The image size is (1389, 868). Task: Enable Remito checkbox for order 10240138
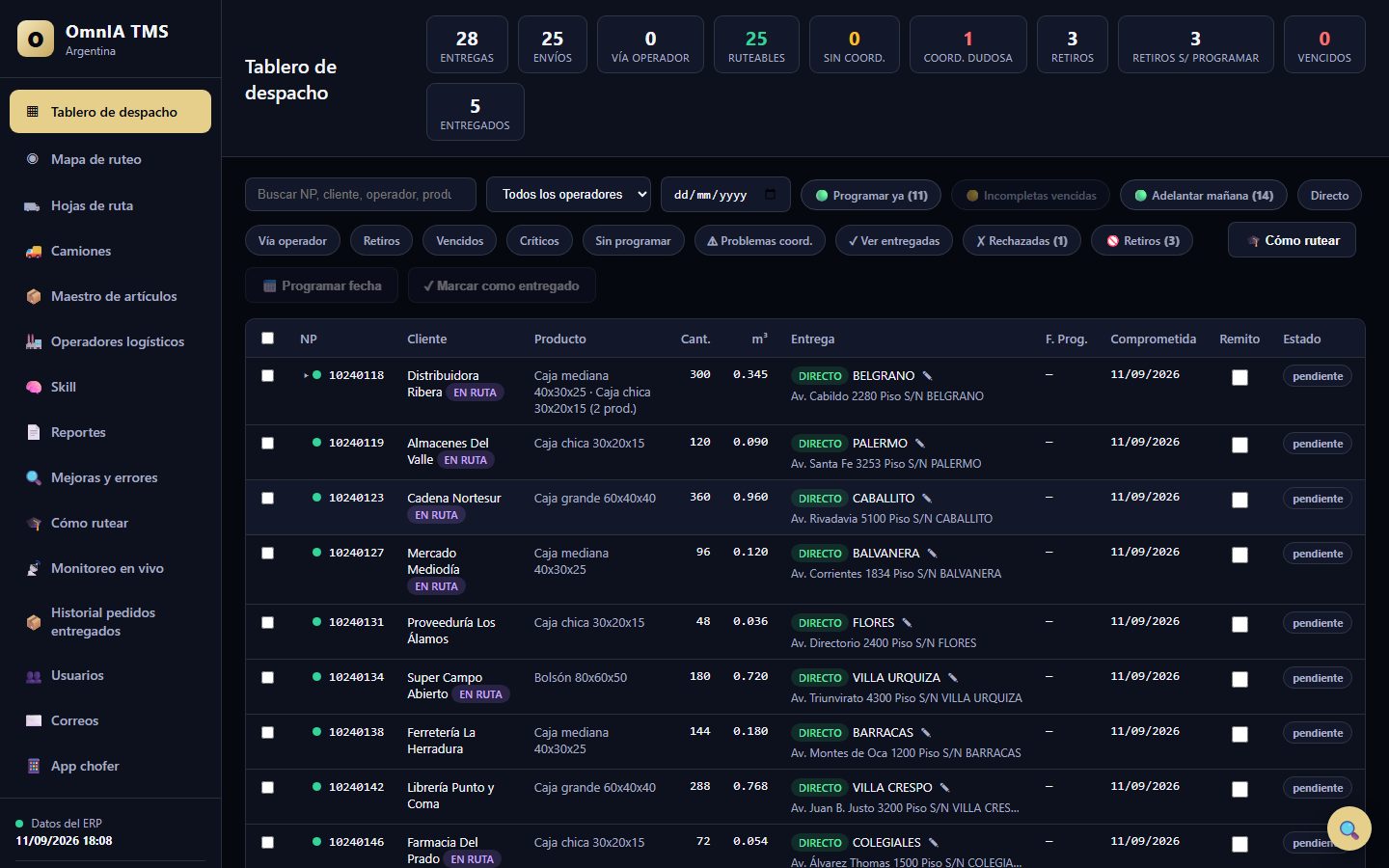(x=1240, y=734)
